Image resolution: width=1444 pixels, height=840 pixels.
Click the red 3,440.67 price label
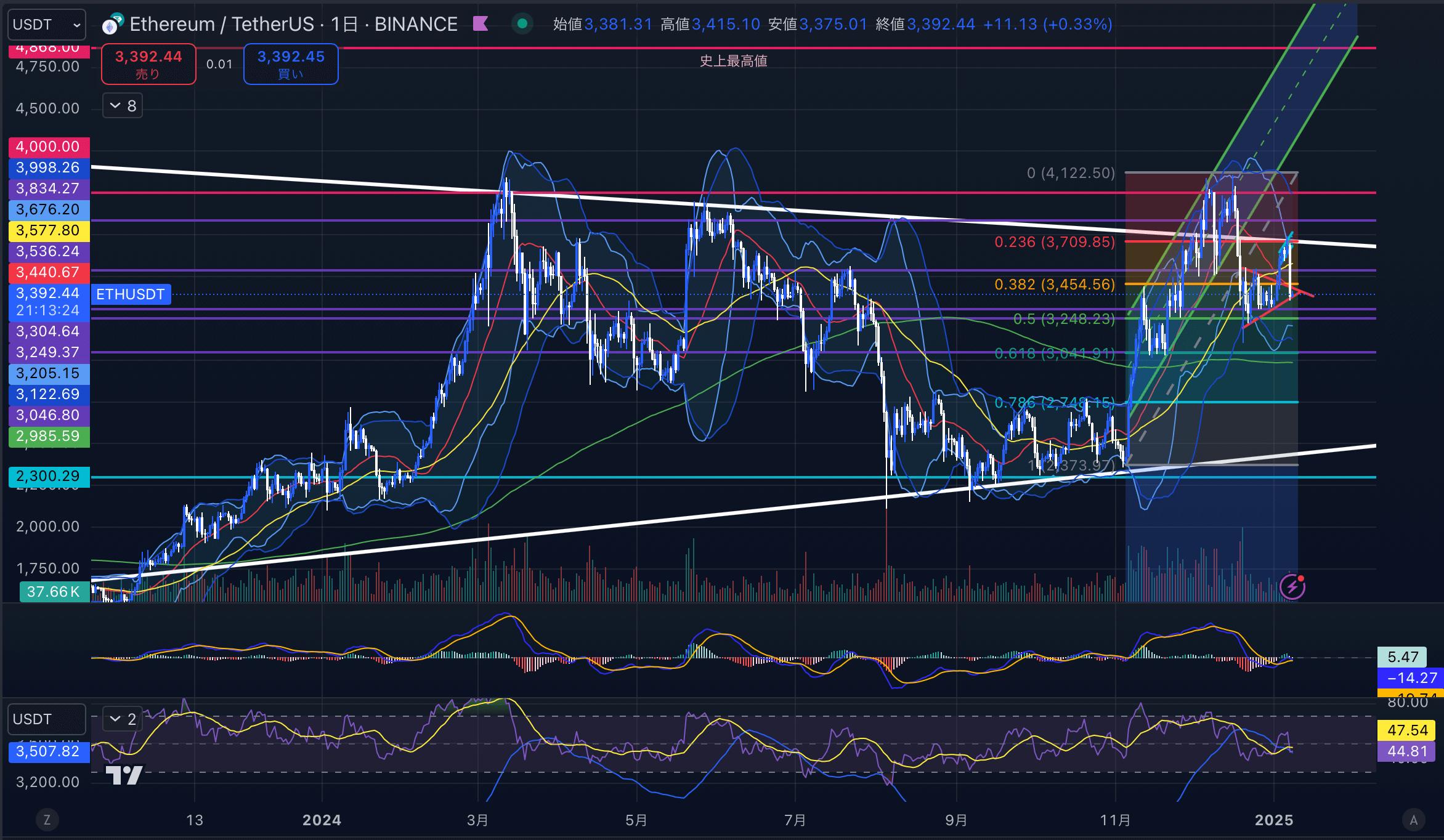click(49, 272)
